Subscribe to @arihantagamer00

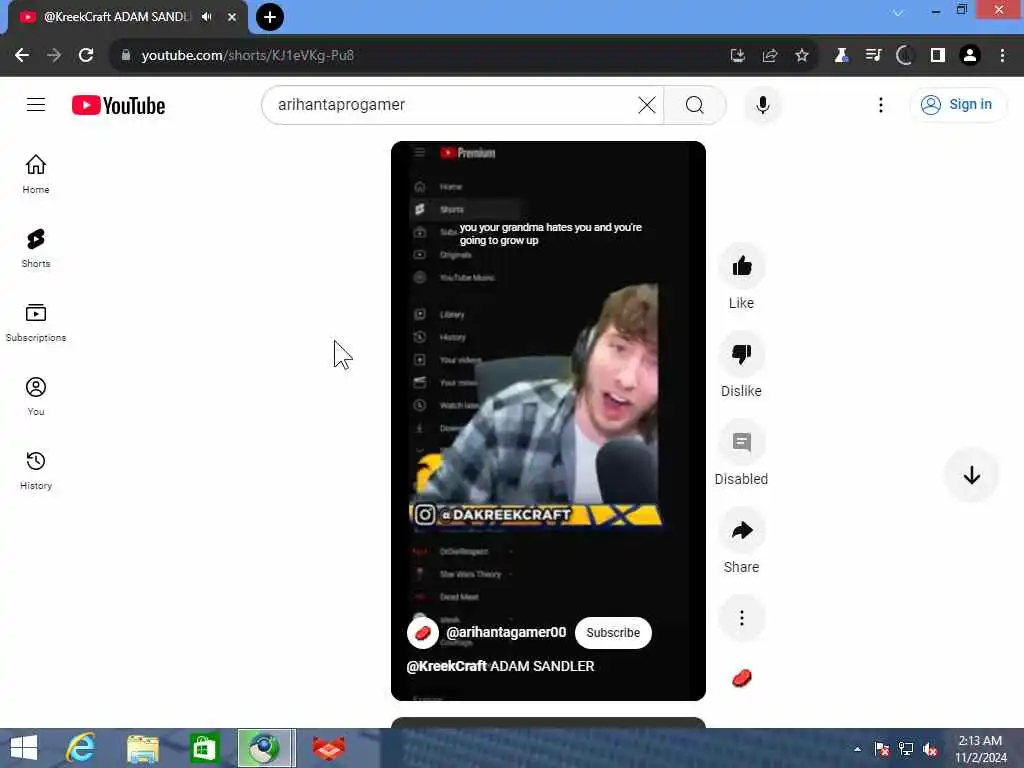[x=613, y=633]
